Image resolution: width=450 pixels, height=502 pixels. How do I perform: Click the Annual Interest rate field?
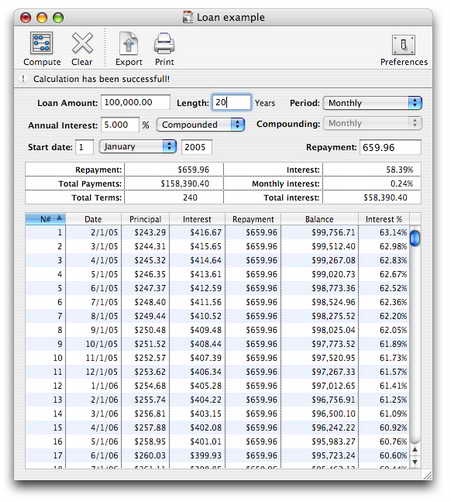tap(120, 125)
